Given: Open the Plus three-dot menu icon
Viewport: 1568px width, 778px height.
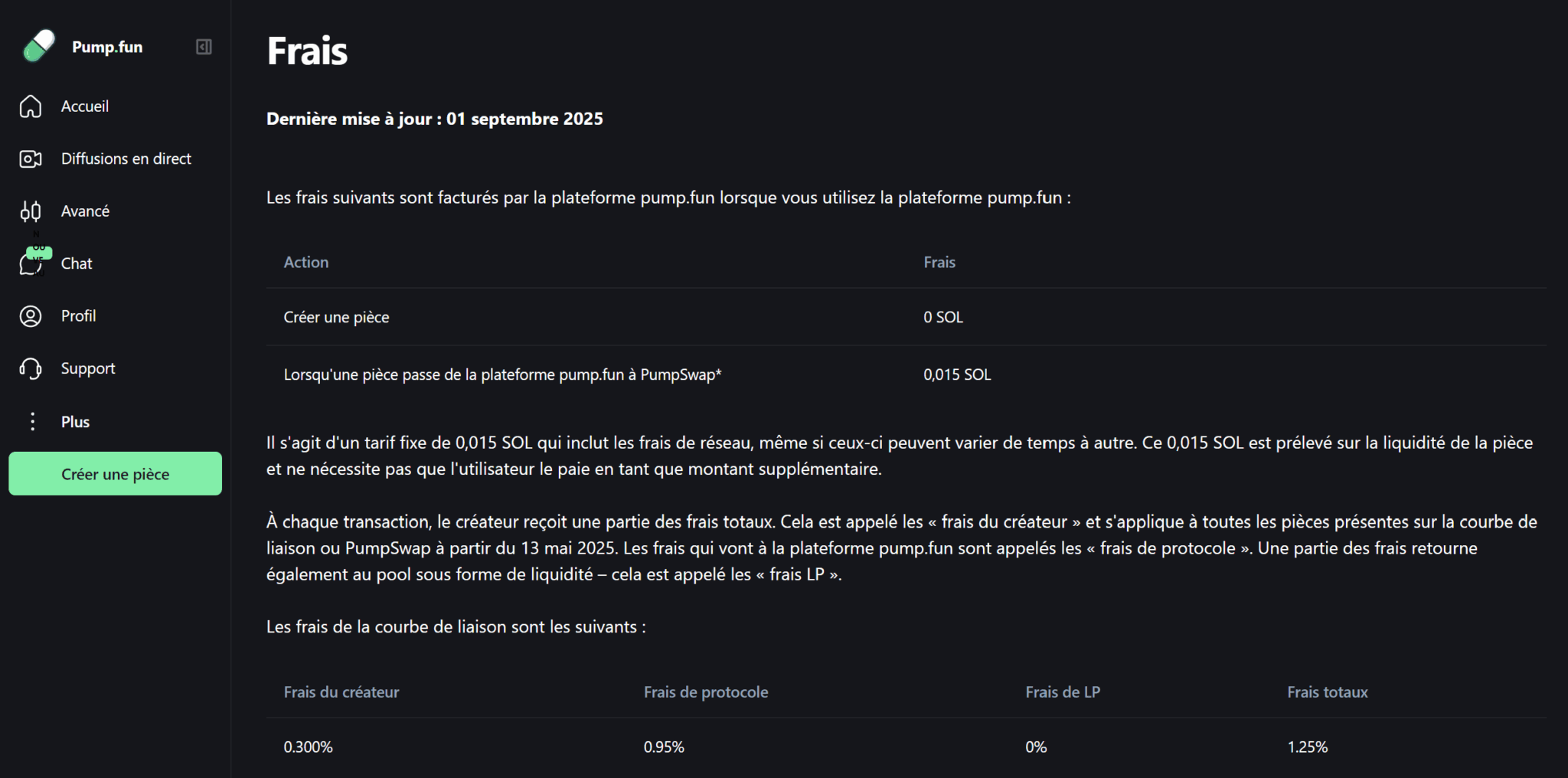Looking at the screenshot, I should pos(32,421).
